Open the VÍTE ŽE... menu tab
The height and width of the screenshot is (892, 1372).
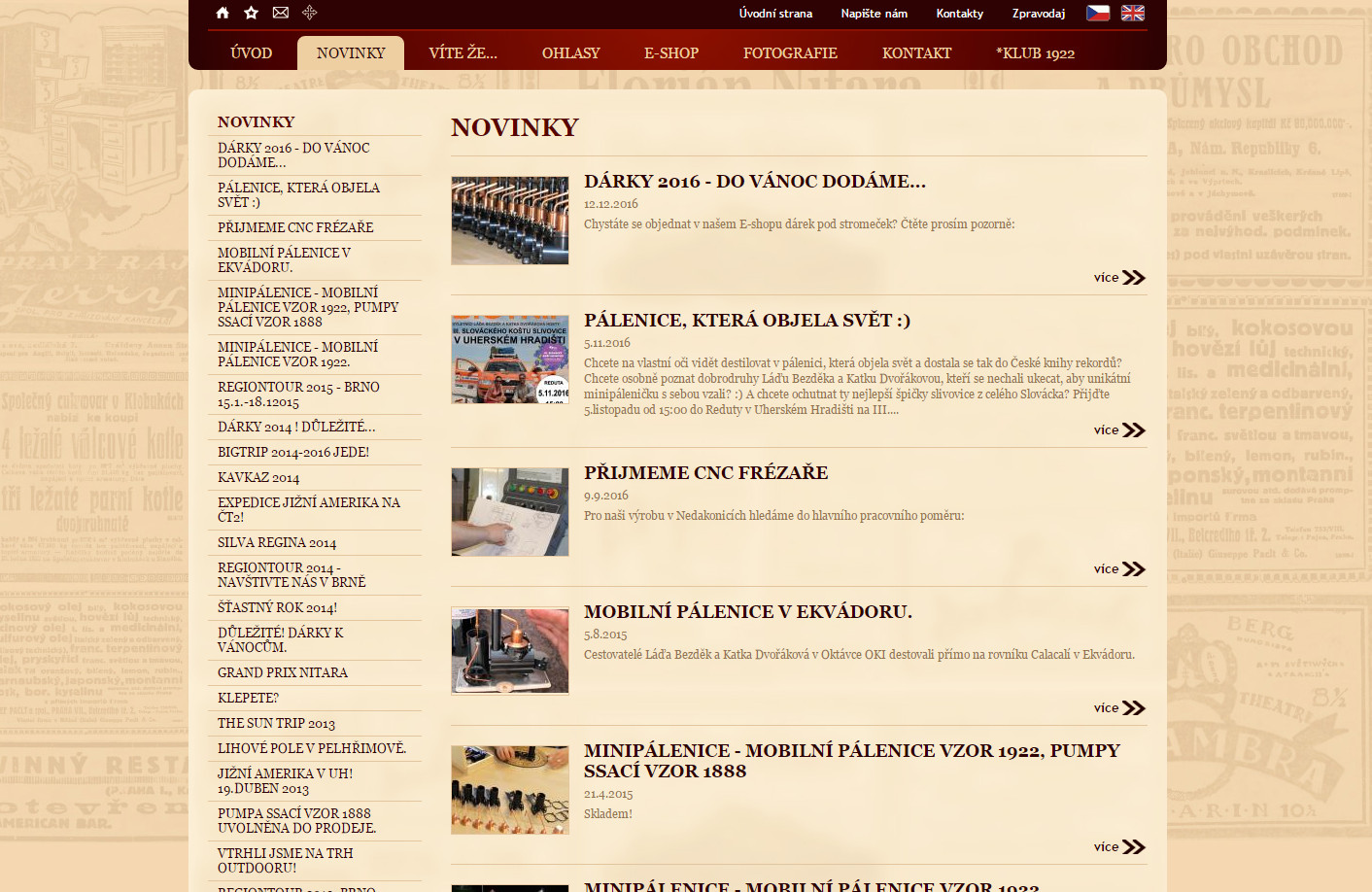point(463,53)
